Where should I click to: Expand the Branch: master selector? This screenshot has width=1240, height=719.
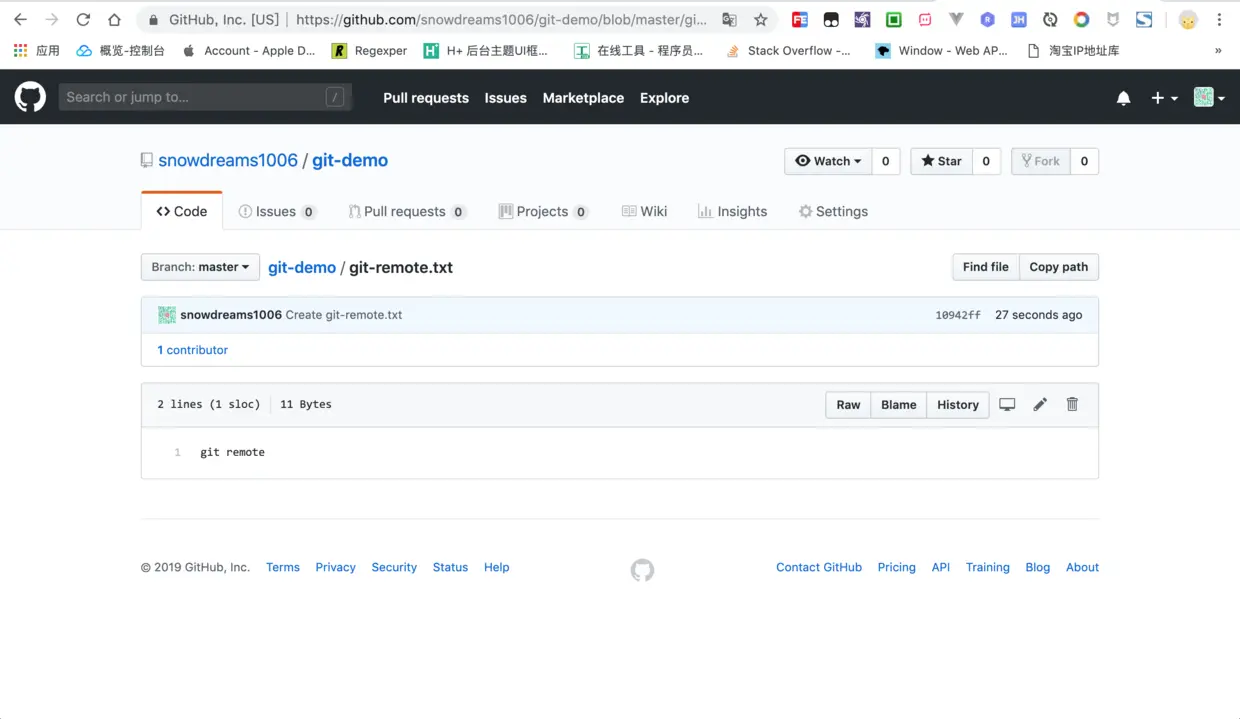(x=200, y=267)
